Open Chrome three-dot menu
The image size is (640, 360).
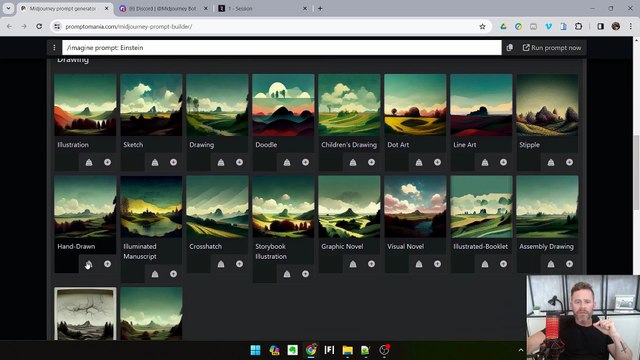click(x=631, y=27)
